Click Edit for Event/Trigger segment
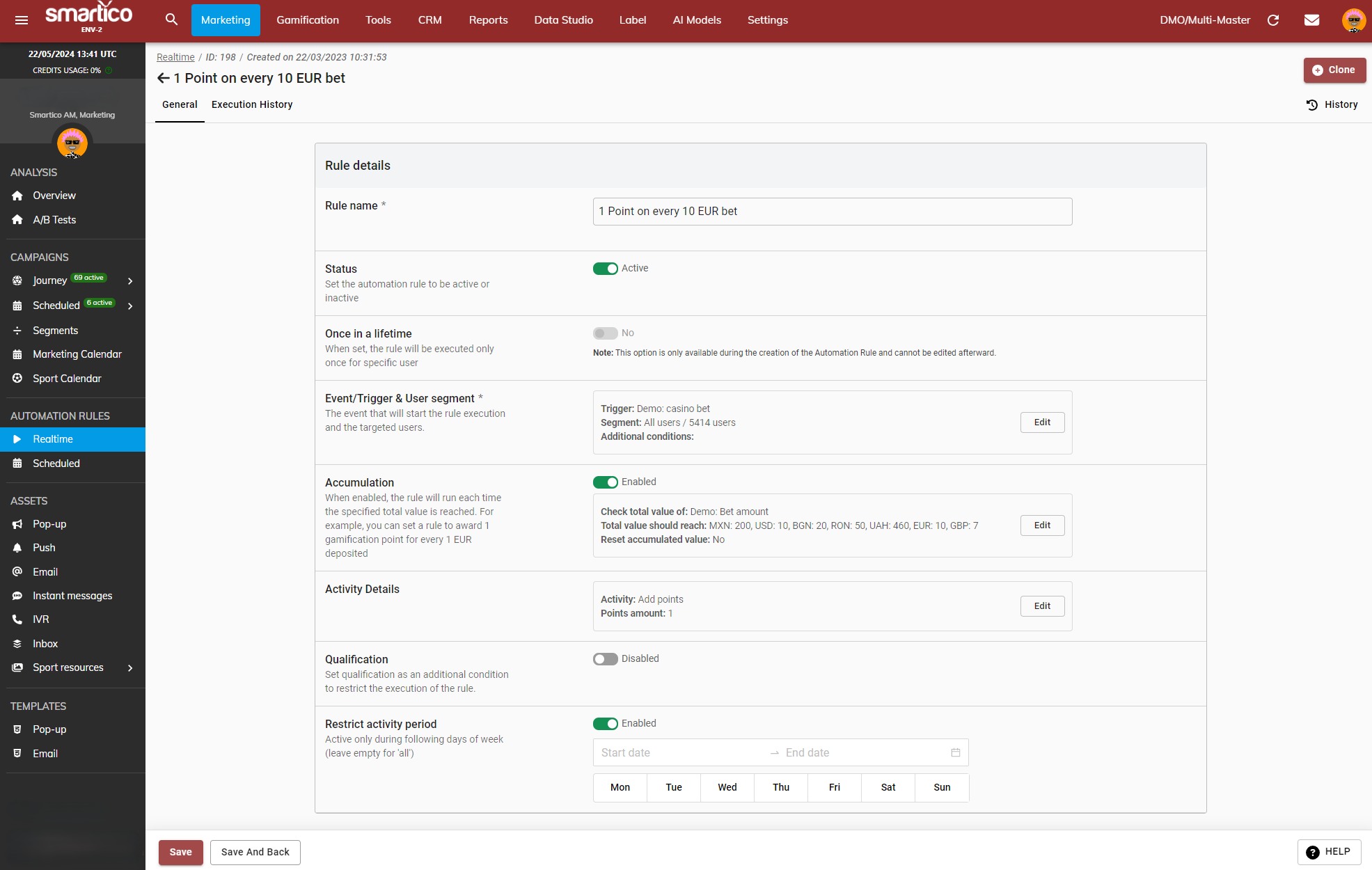 pyautogui.click(x=1042, y=422)
